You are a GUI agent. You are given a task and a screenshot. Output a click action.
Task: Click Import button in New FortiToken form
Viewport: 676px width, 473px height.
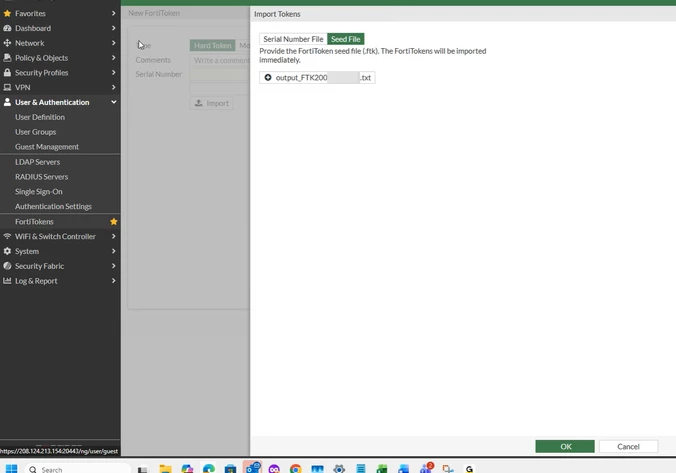[212, 103]
